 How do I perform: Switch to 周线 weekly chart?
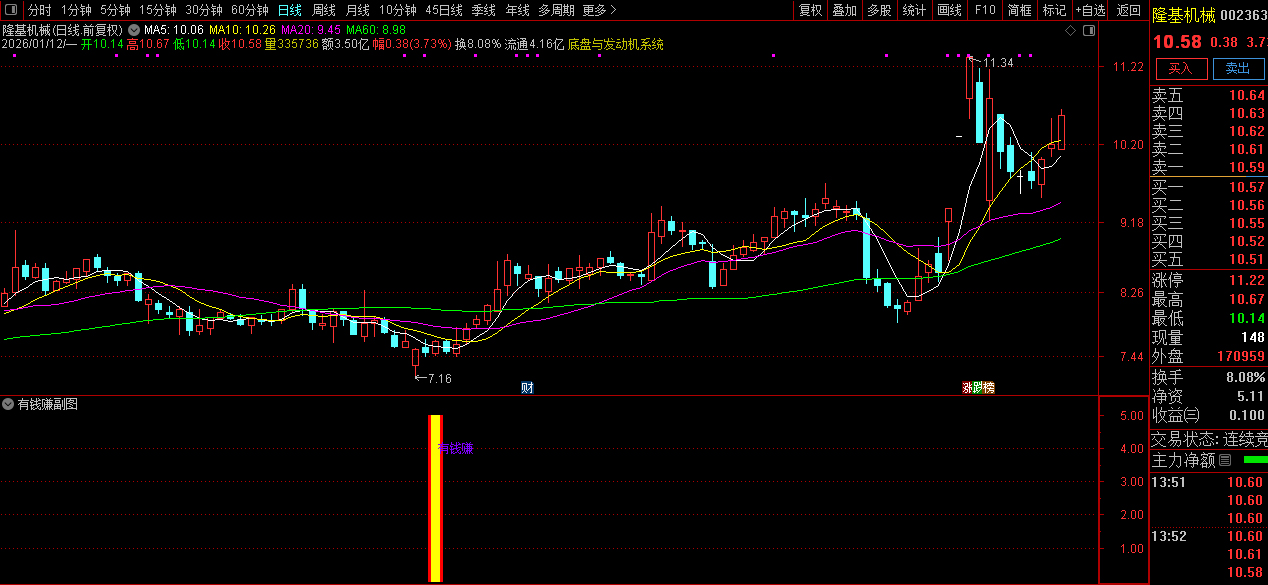[323, 10]
